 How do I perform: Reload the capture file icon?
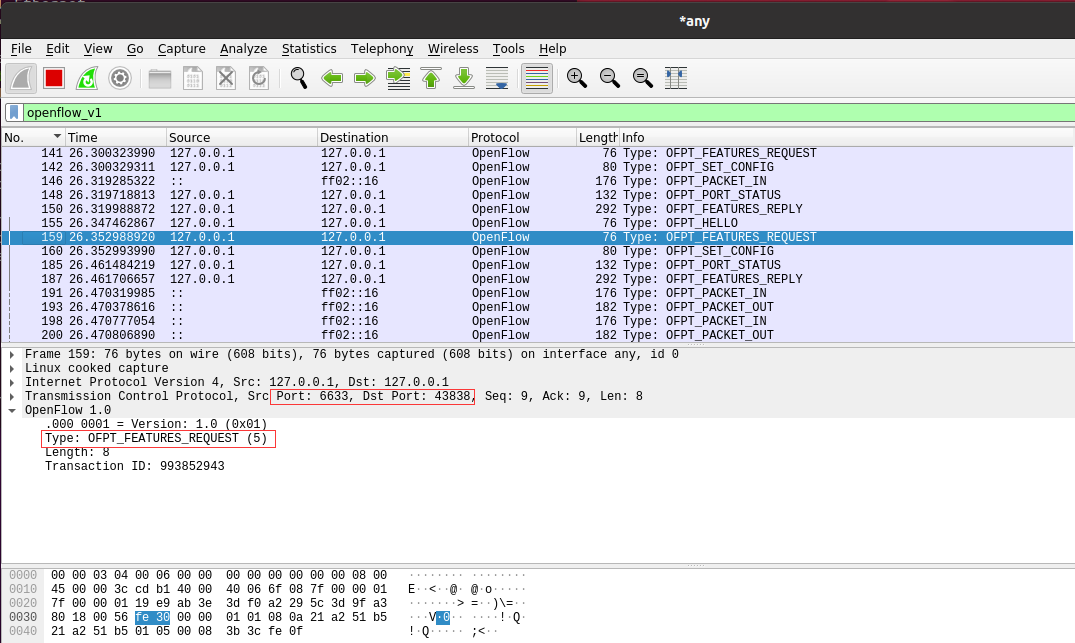click(x=258, y=78)
